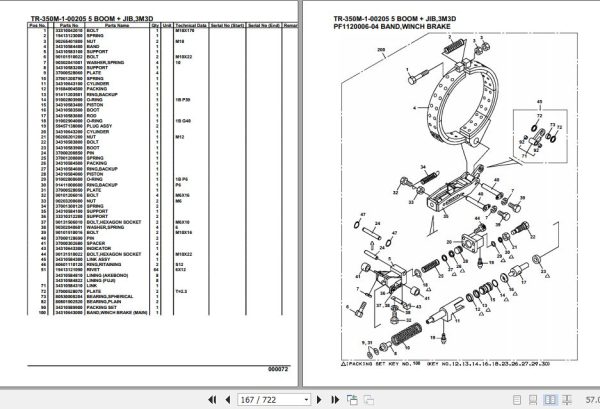Click the packing set key note below the diagram
The image size is (600, 409).
click(x=445, y=364)
